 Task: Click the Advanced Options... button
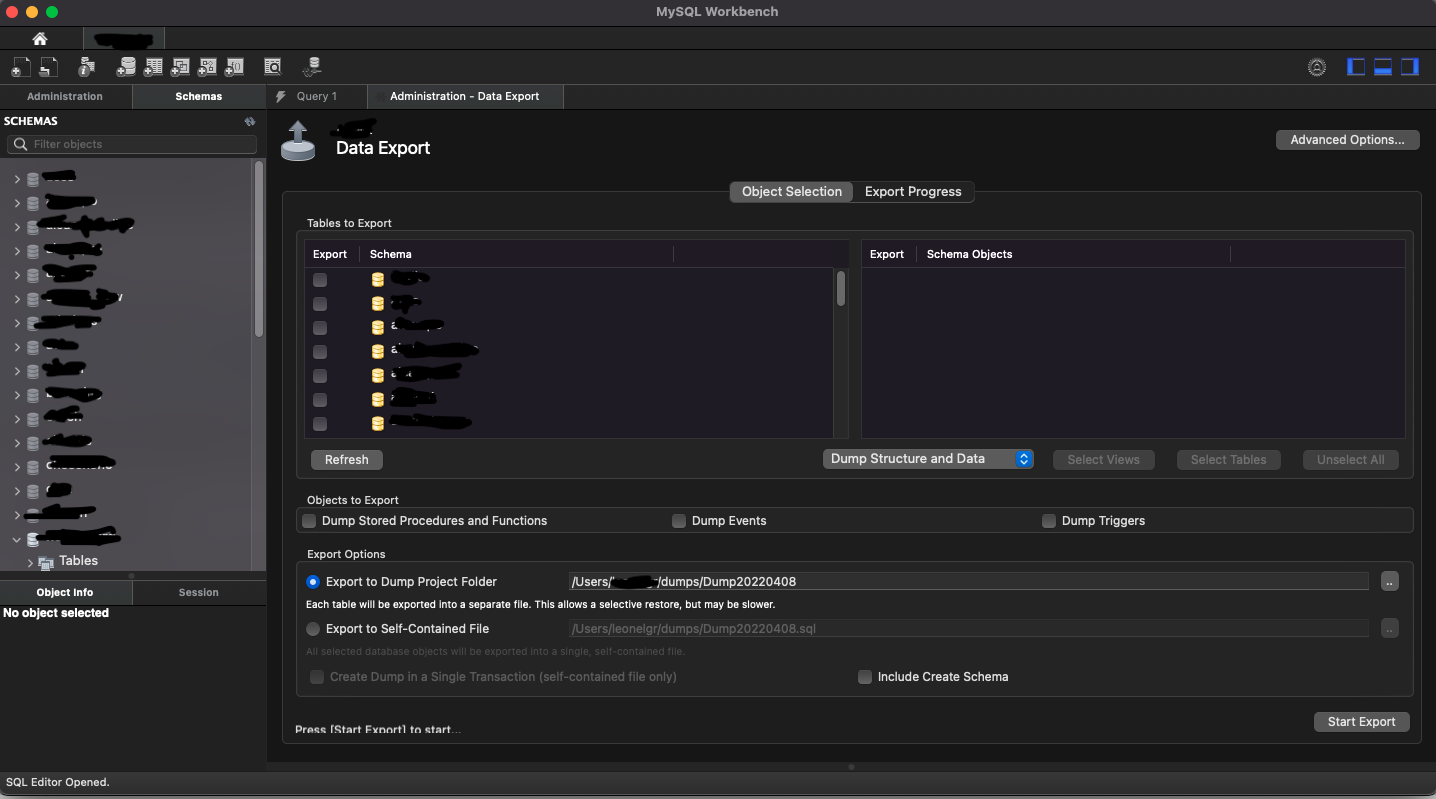(x=1348, y=140)
